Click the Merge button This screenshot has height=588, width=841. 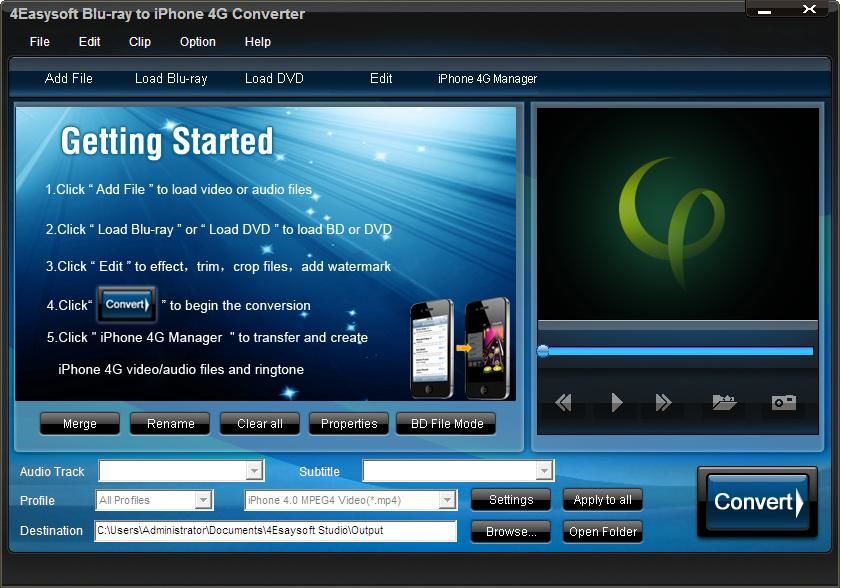[80, 423]
